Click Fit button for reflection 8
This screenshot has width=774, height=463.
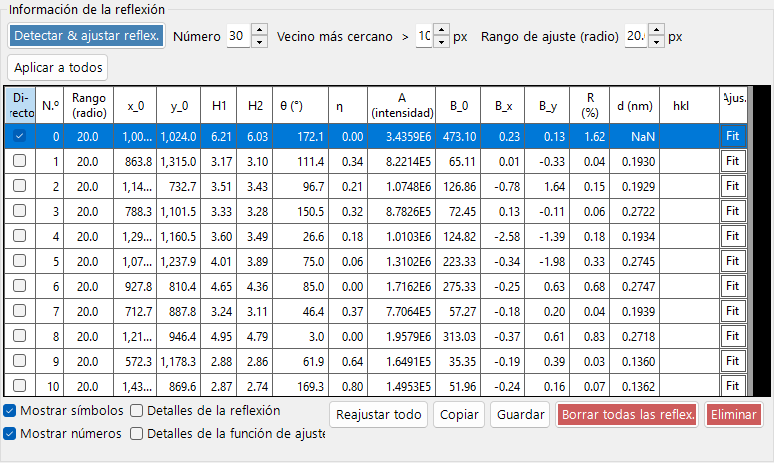[x=733, y=336]
